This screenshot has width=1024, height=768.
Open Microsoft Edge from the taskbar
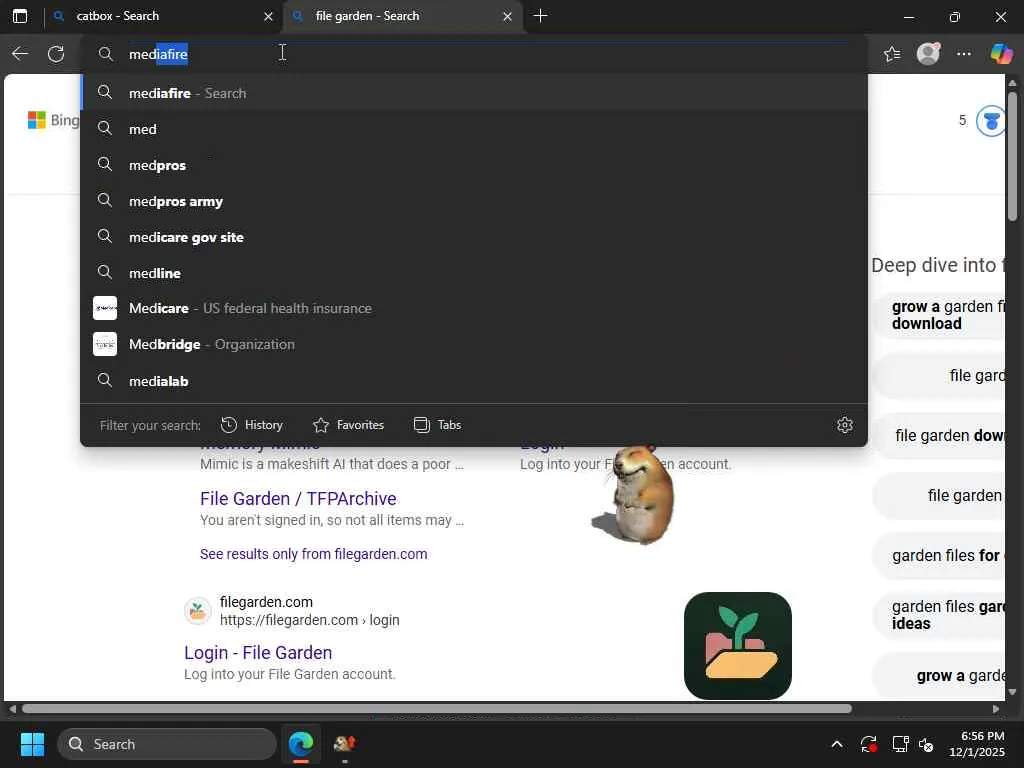coord(300,744)
